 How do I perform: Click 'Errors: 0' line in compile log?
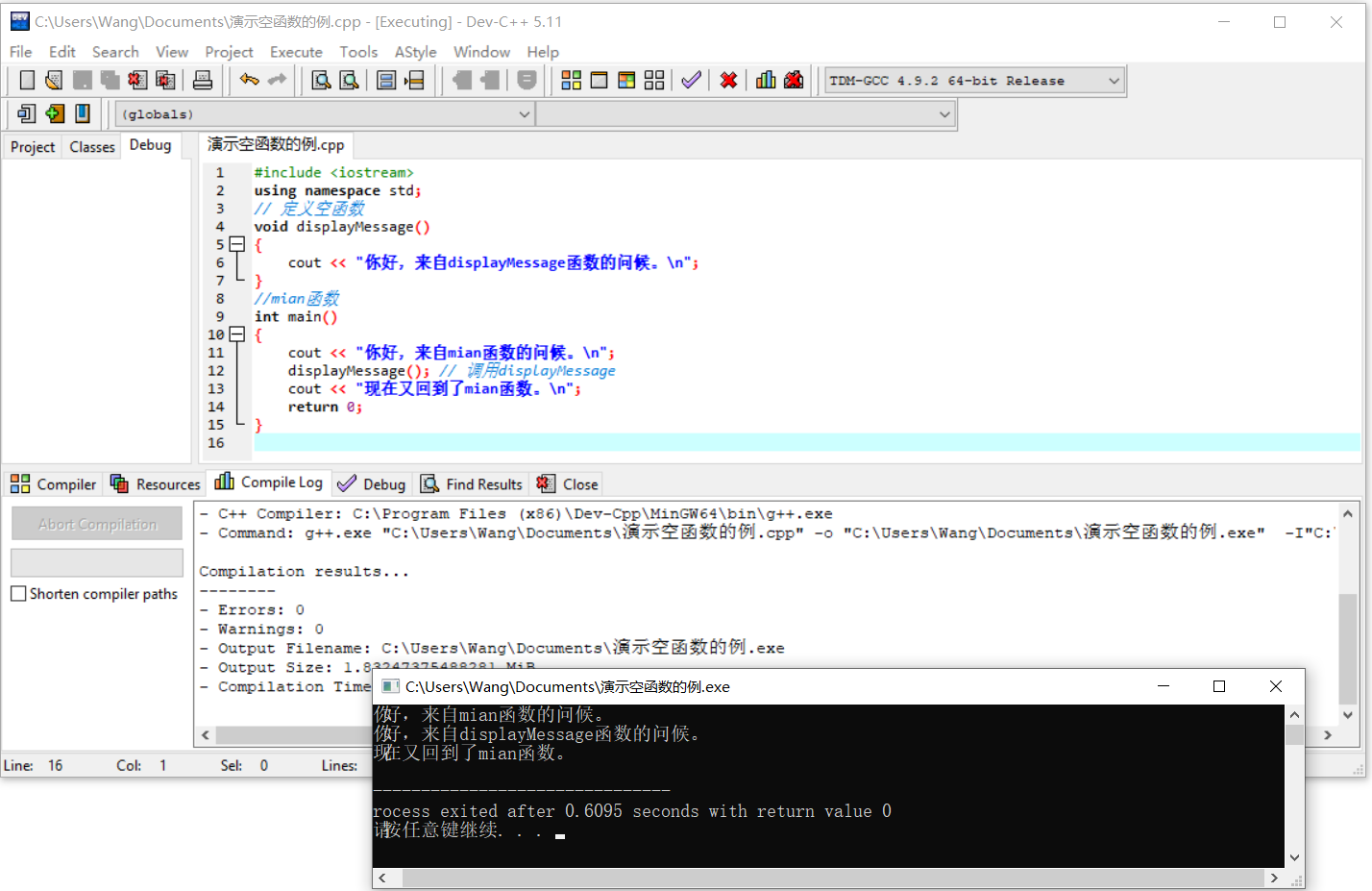point(252,610)
